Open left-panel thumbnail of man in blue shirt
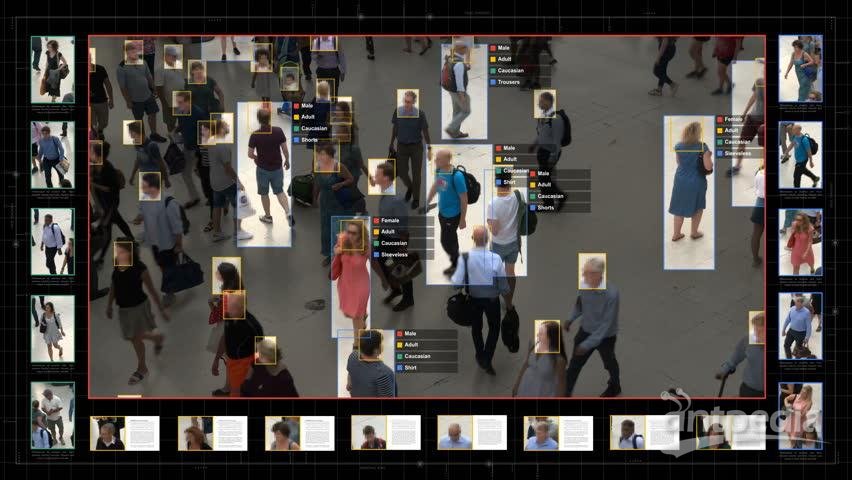 coord(52,155)
